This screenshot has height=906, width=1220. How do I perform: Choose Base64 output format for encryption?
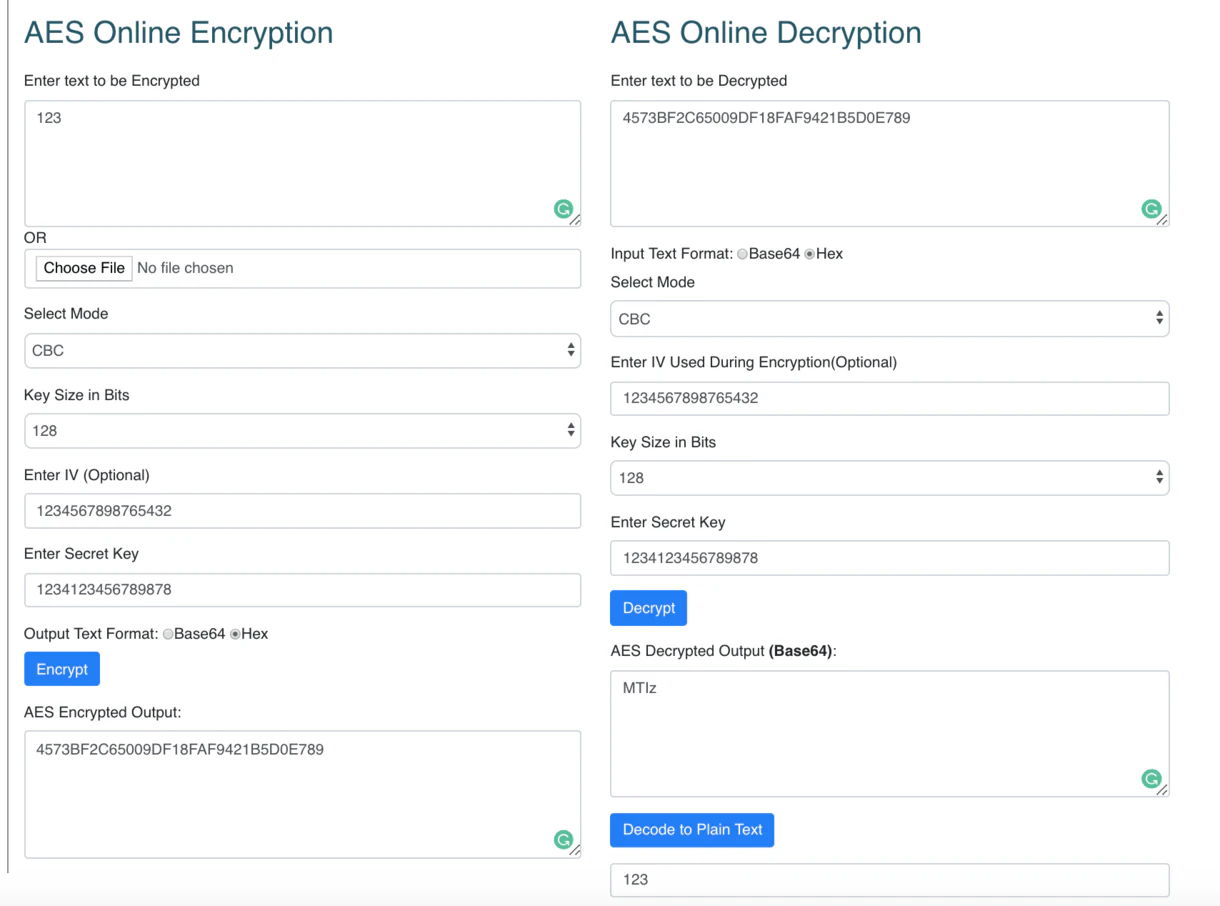167,633
